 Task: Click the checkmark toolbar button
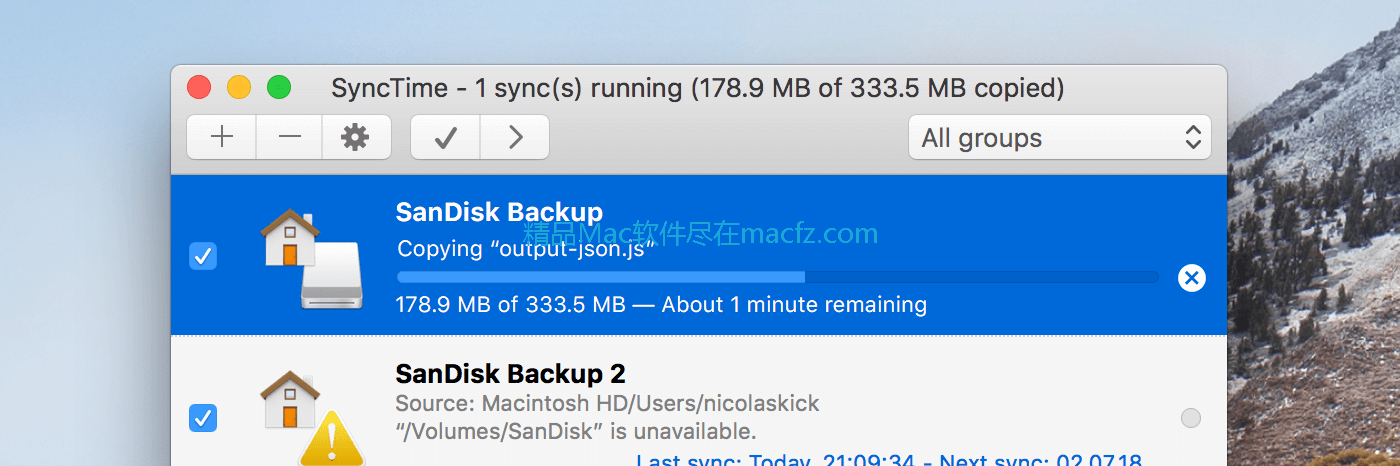click(x=446, y=137)
